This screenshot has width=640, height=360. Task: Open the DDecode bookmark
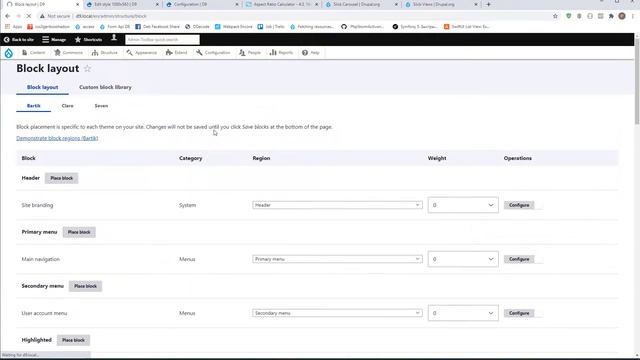click(x=197, y=27)
